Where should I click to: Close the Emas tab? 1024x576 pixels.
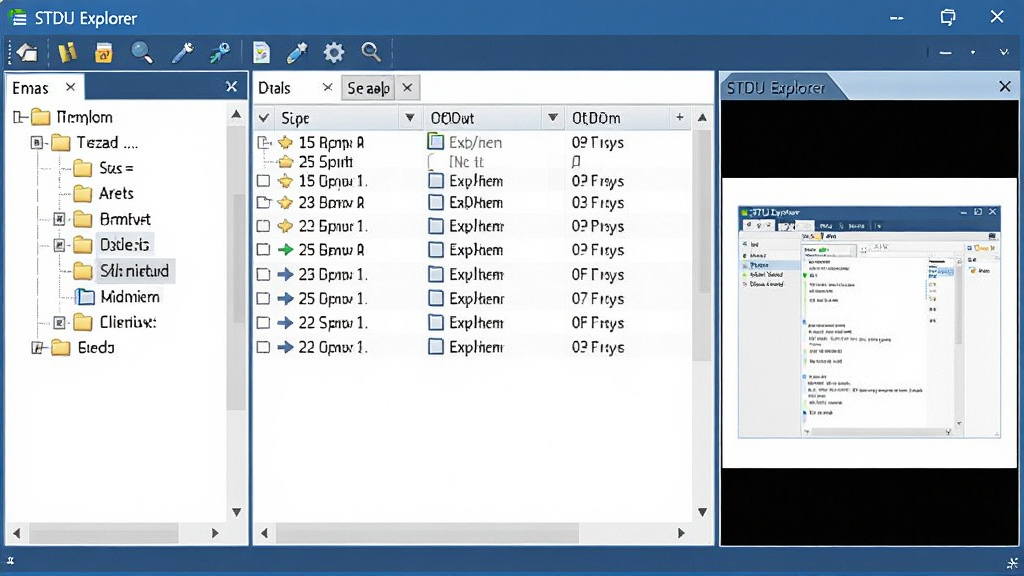tap(71, 87)
